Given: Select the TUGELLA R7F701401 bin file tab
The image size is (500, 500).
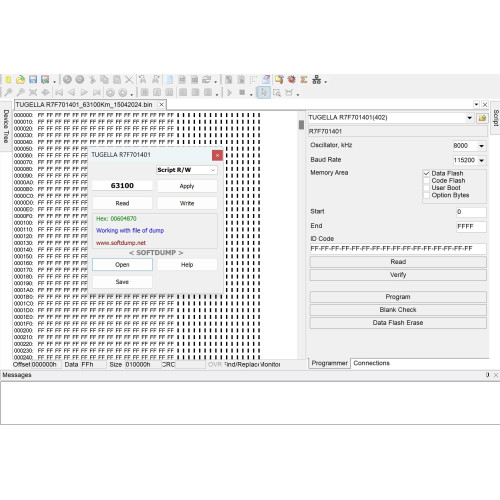Looking at the screenshot, I should click(x=84, y=105).
